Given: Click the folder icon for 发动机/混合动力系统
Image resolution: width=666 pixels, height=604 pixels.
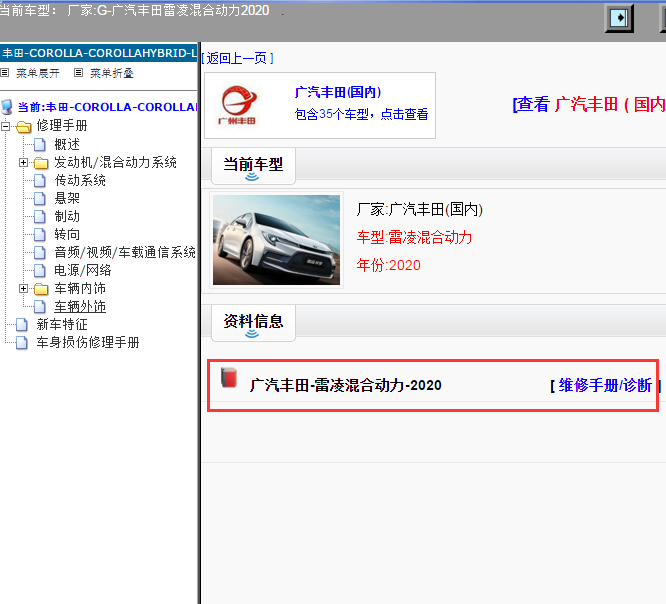Looking at the screenshot, I should [x=41, y=163].
